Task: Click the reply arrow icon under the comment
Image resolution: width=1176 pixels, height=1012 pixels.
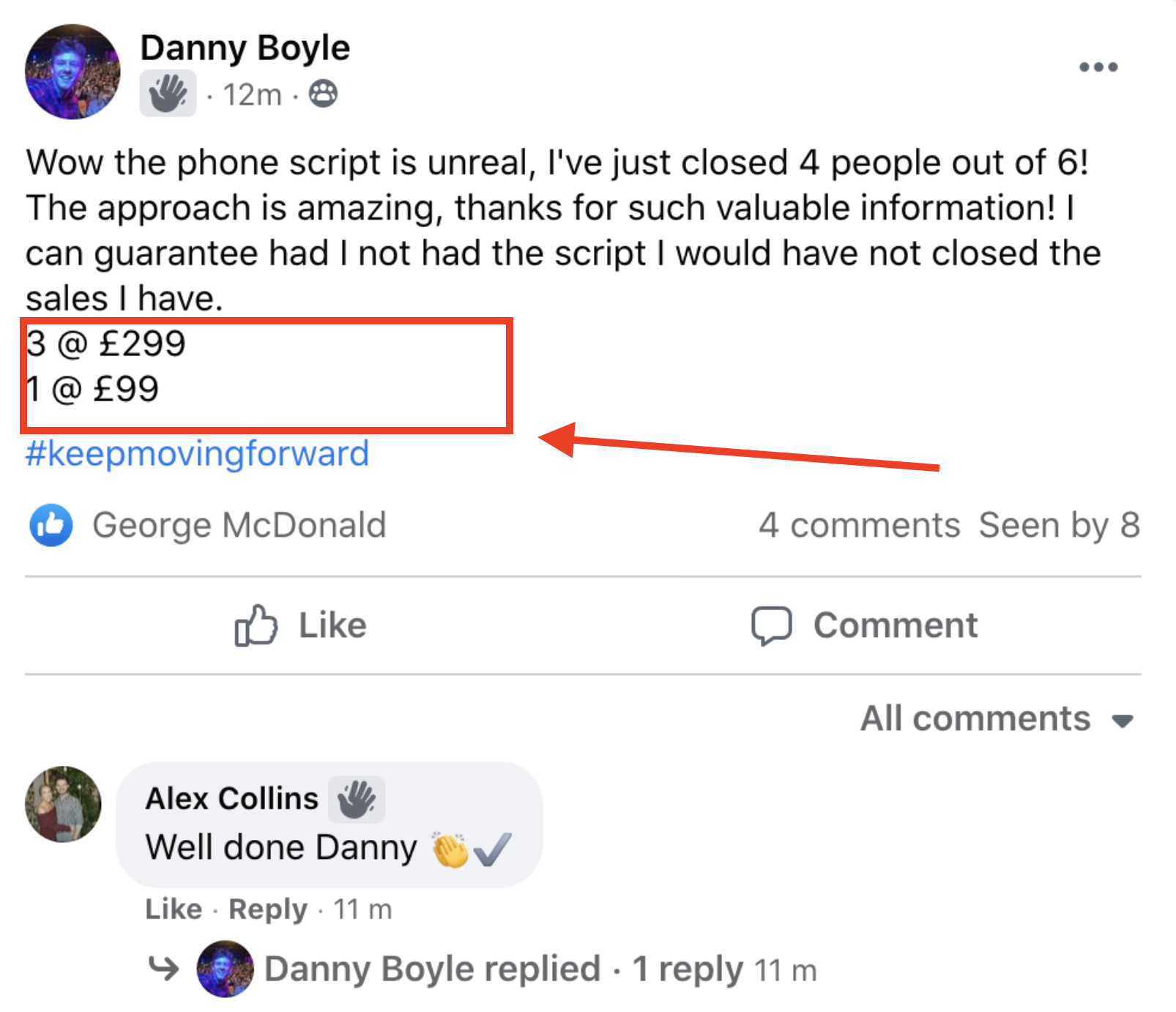Action: pos(163,969)
